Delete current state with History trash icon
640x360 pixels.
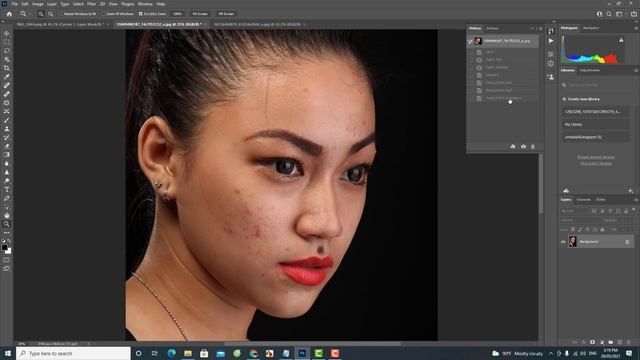[533, 147]
